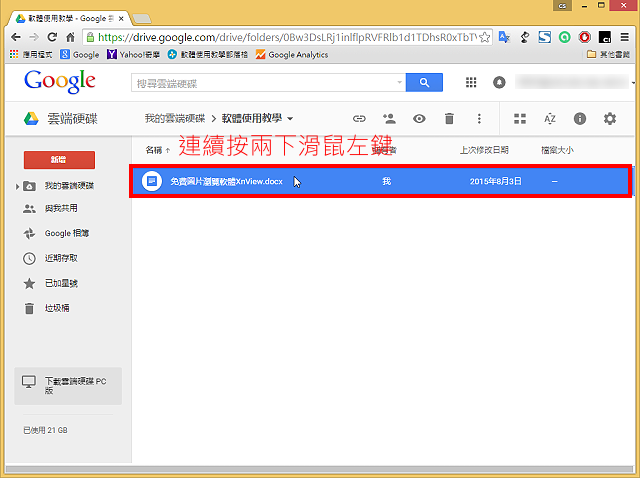The width and height of the screenshot is (642, 481).
Task: Click the Drive 雲端硬碟 logo
Action: click(x=61, y=119)
